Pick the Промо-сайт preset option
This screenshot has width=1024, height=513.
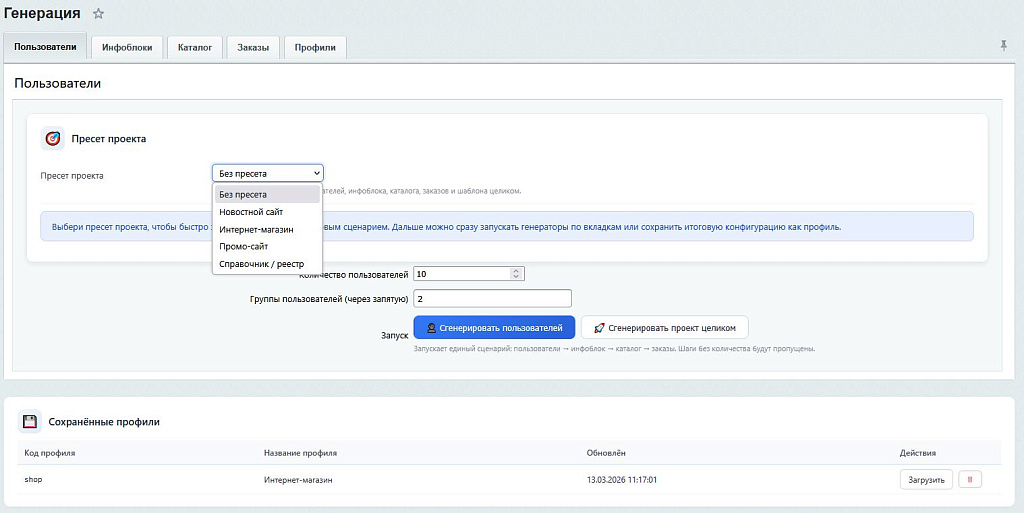pyautogui.click(x=244, y=246)
